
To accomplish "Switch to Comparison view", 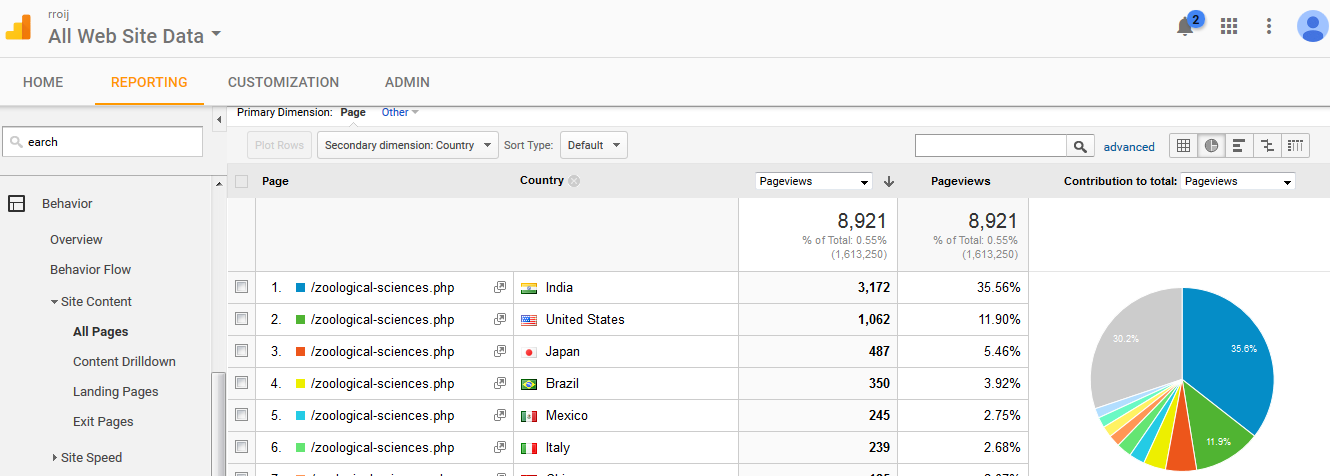I will [1267, 146].
